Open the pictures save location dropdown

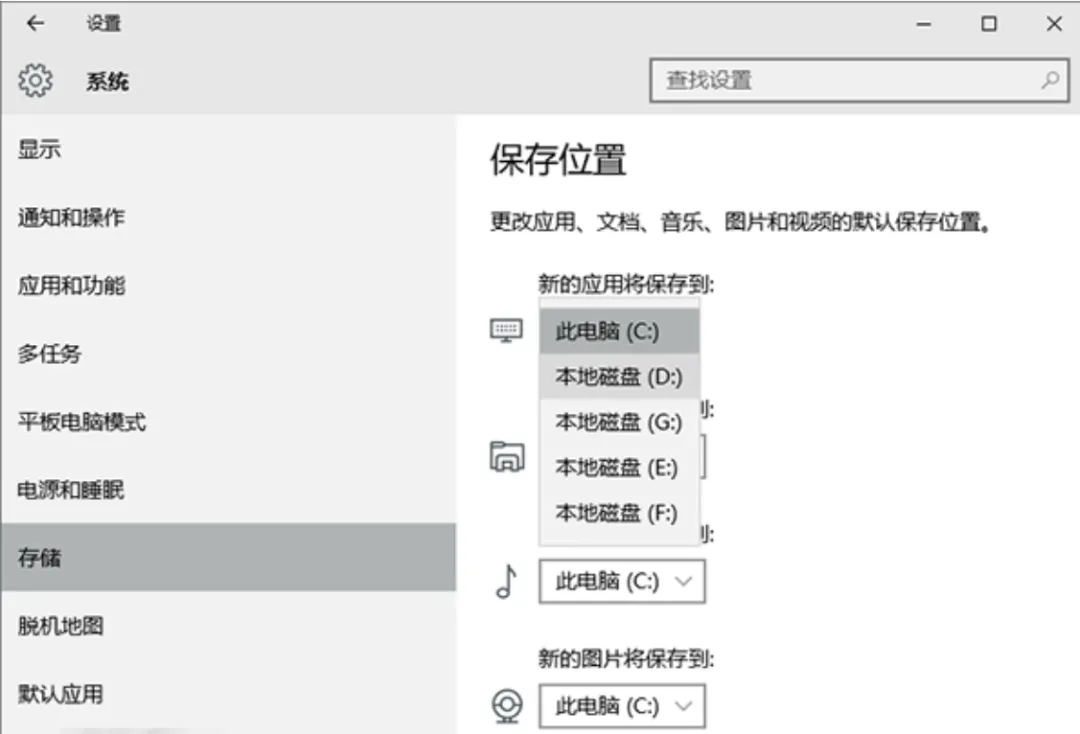(x=622, y=706)
